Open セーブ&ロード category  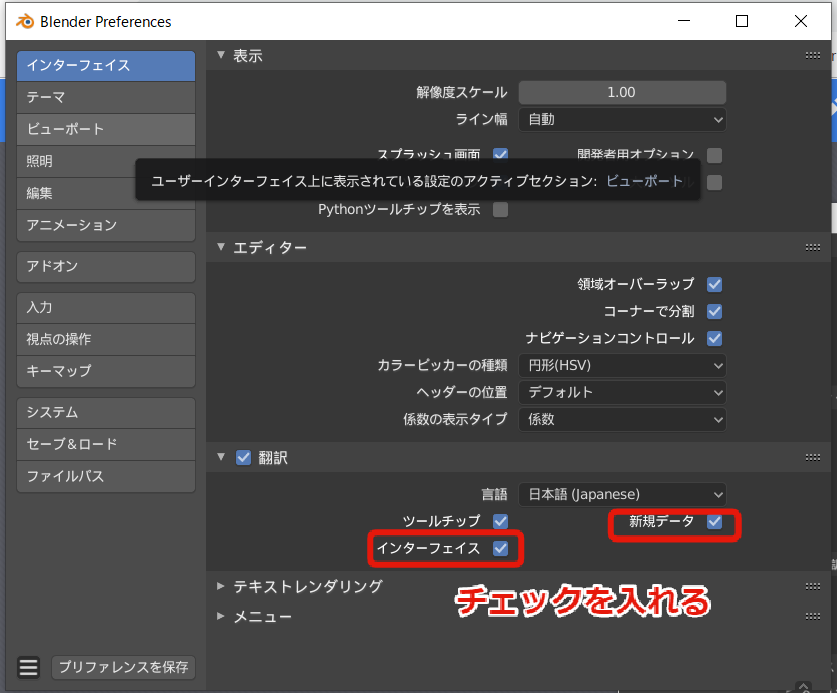tap(106, 444)
